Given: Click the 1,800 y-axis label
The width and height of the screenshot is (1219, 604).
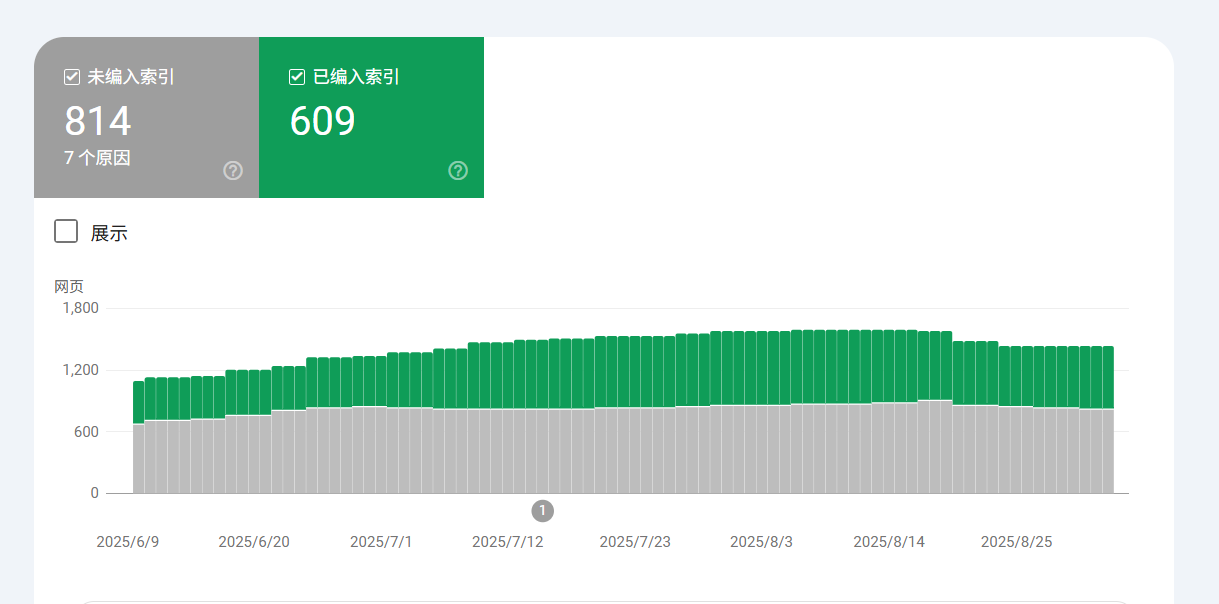Looking at the screenshot, I should pos(81,308).
